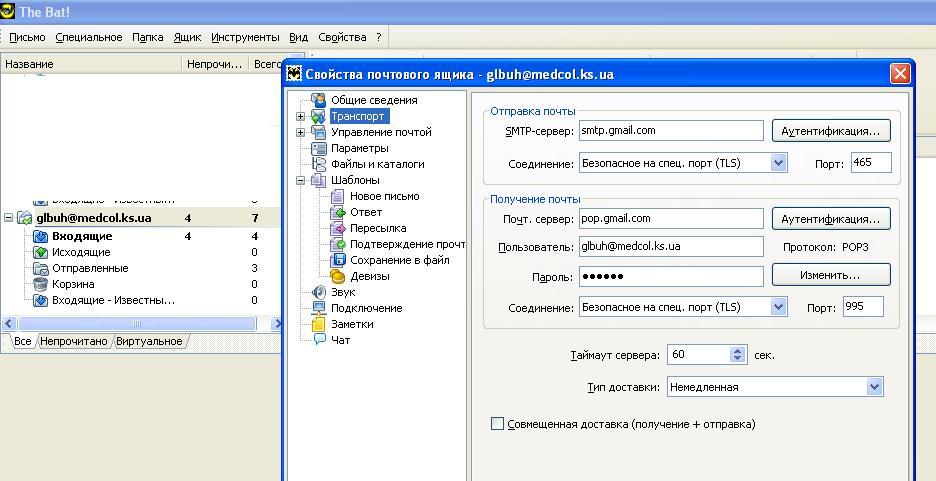Open Тип доставки dropdown
The image size is (936, 481).
coord(874,387)
